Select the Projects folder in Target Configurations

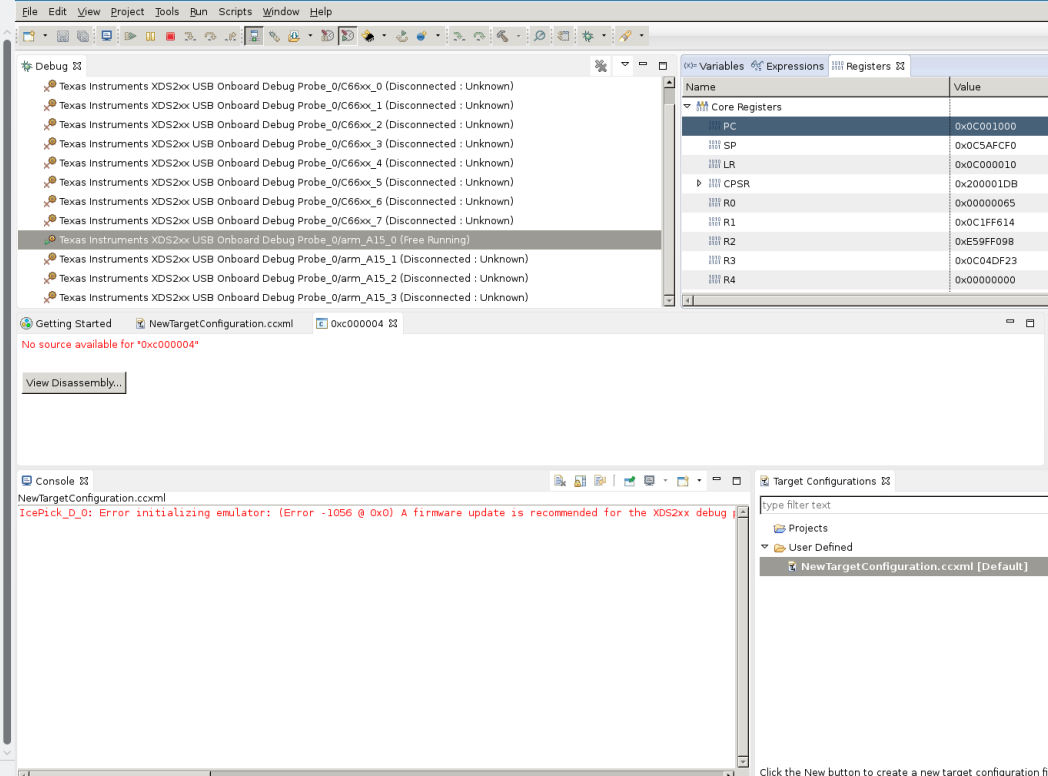801,528
